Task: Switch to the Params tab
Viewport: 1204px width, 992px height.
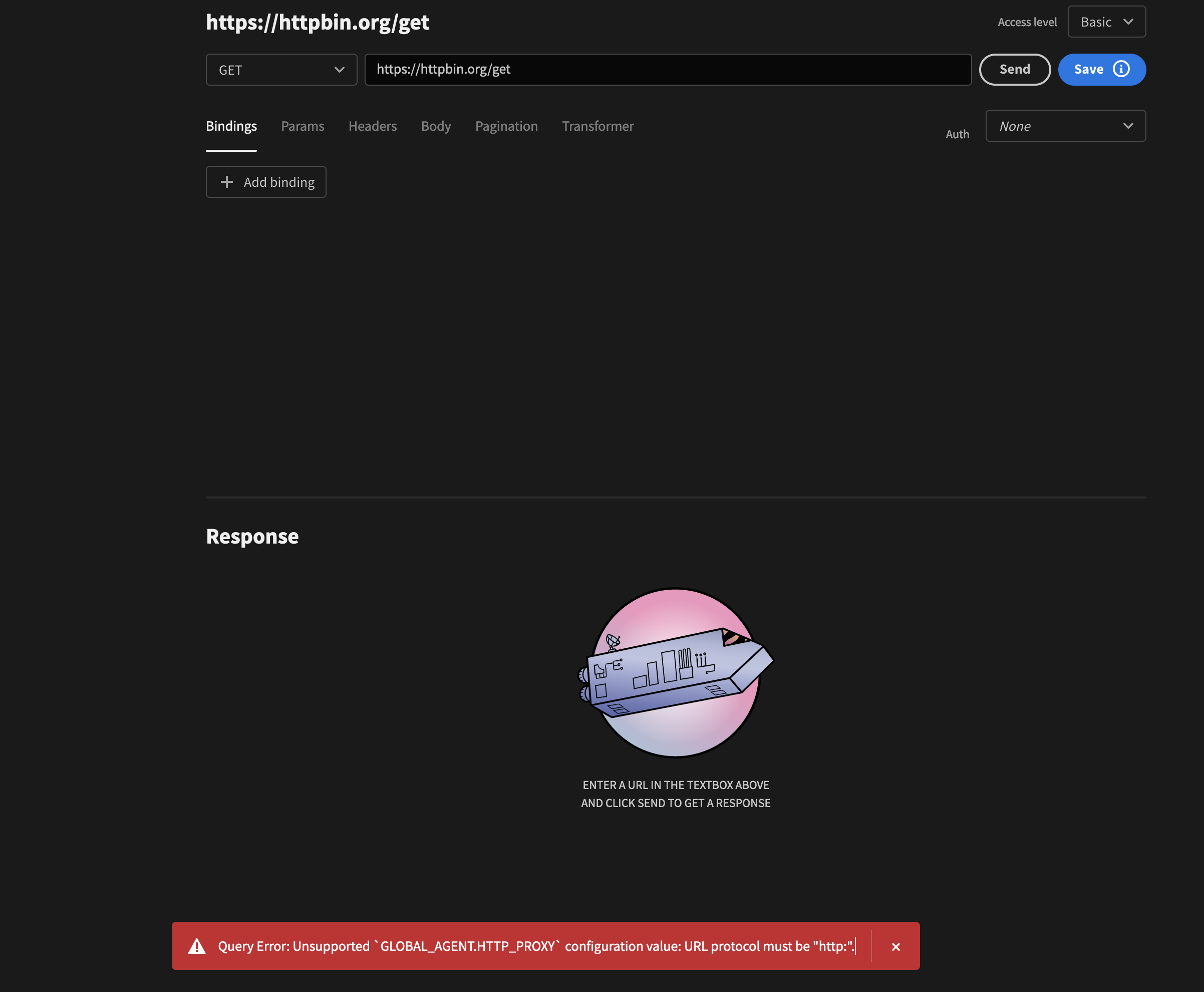Action: coord(303,126)
